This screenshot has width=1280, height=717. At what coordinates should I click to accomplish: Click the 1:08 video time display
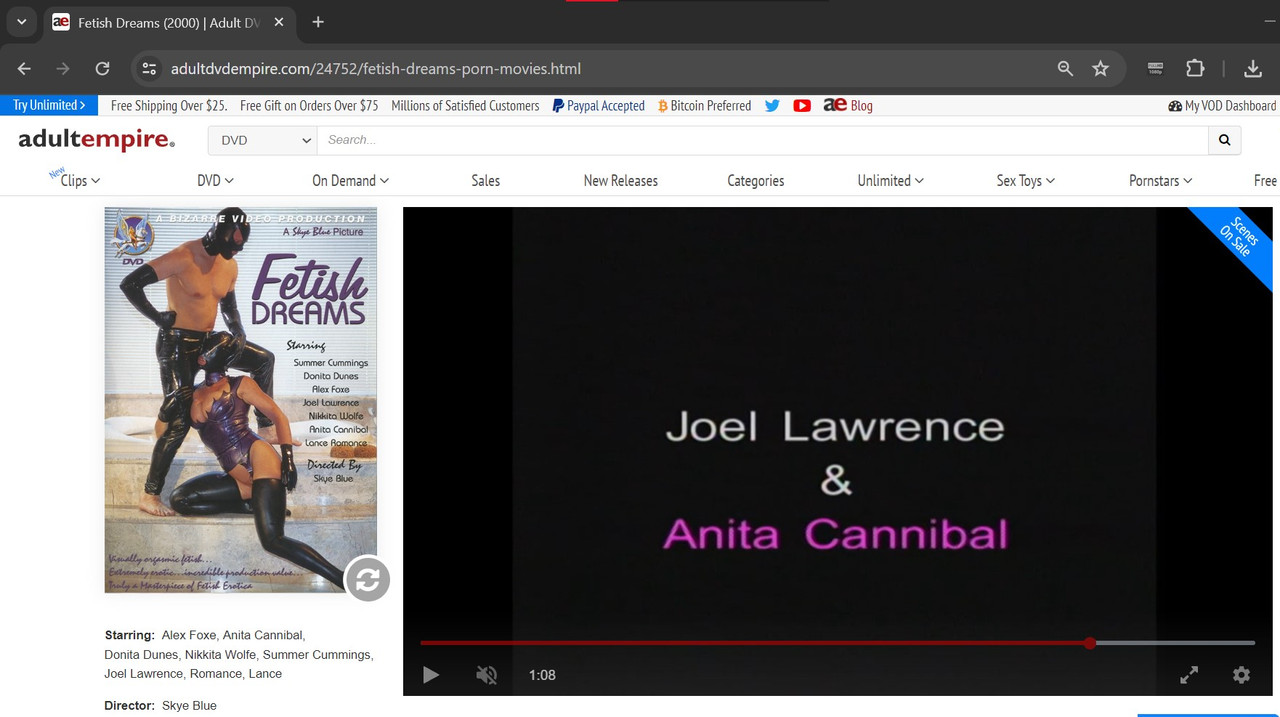[x=542, y=675]
